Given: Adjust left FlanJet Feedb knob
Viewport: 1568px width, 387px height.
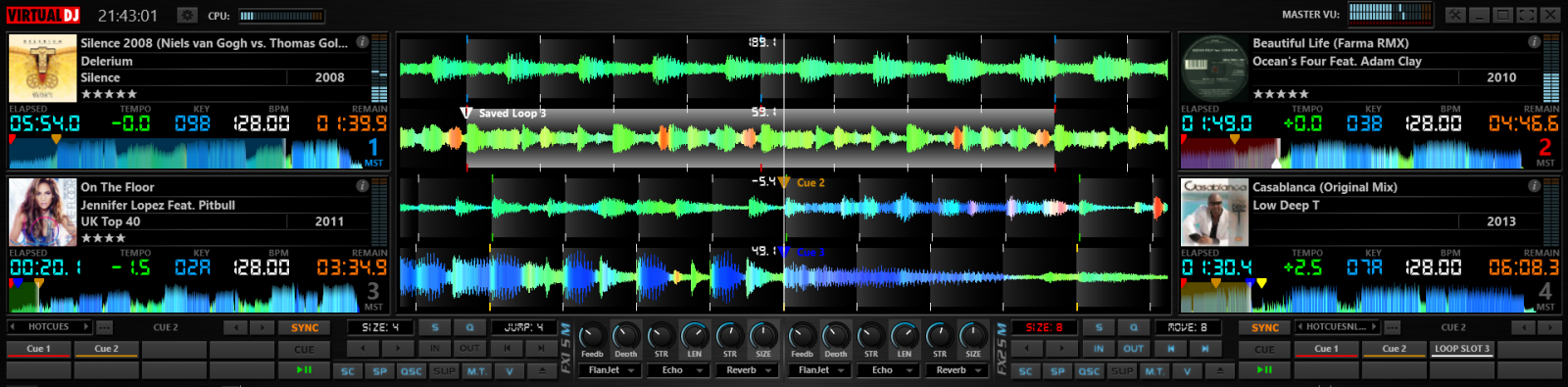Looking at the screenshot, I should click(x=592, y=337).
